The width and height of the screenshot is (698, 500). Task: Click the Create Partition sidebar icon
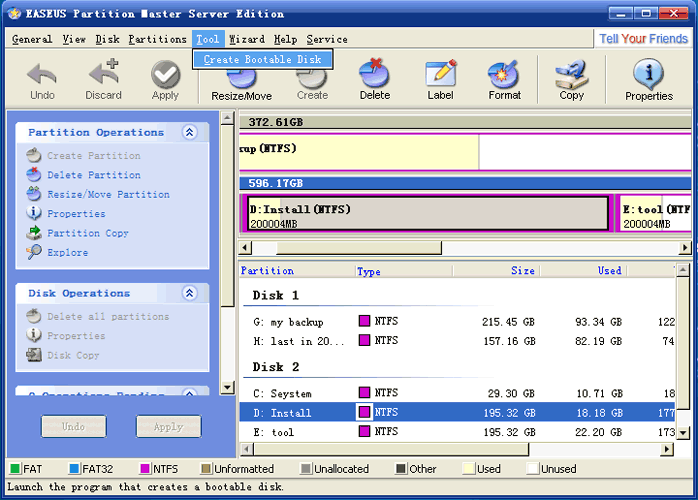tap(33, 155)
